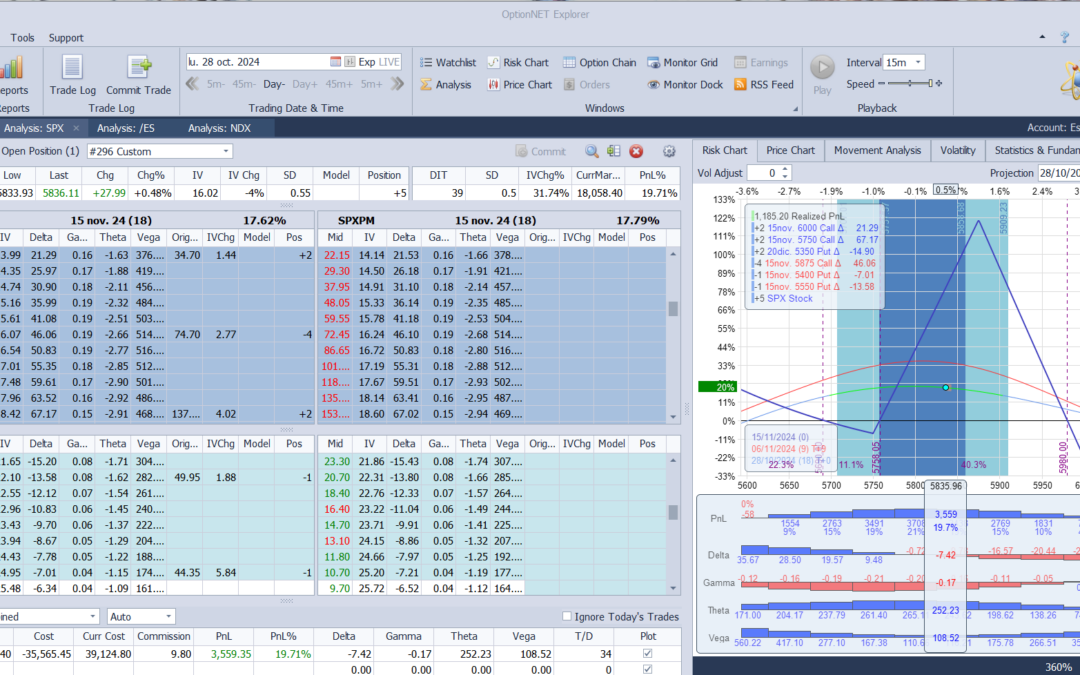Click the Commit button in position toolbar
Image resolution: width=1080 pixels, height=675 pixels.
tap(541, 152)
